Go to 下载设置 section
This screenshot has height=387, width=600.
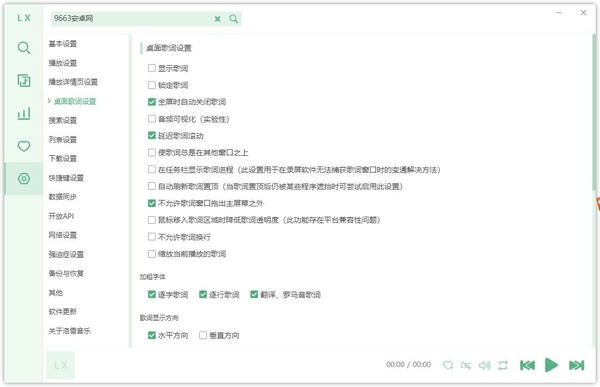pos(63,158)
